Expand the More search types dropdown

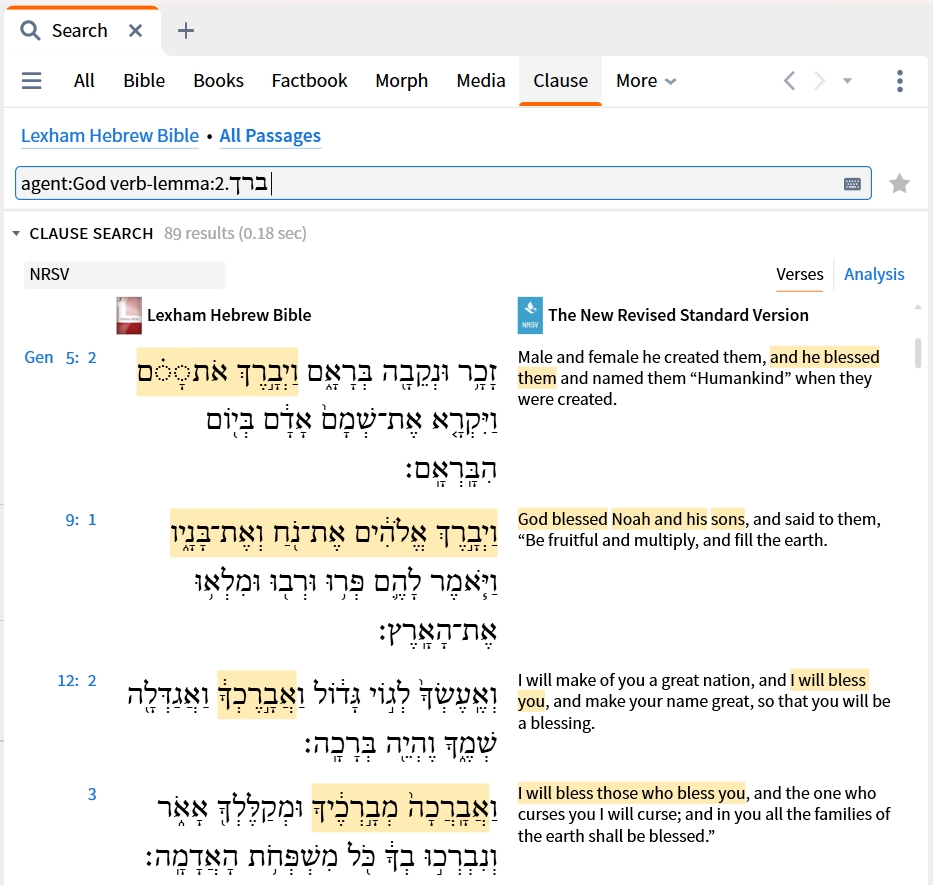tap(646, 80)
